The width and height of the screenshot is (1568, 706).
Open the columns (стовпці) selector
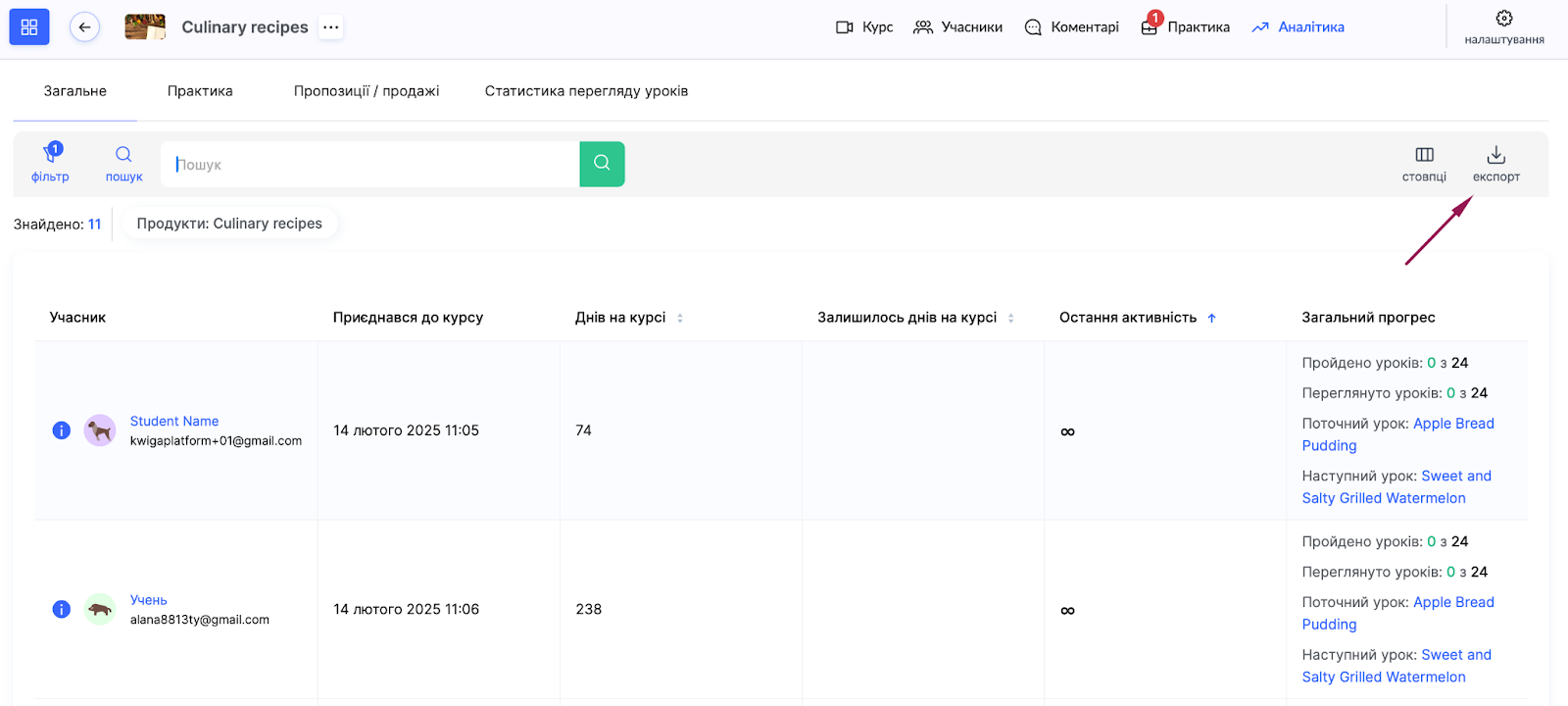[x=1424, y=163]
